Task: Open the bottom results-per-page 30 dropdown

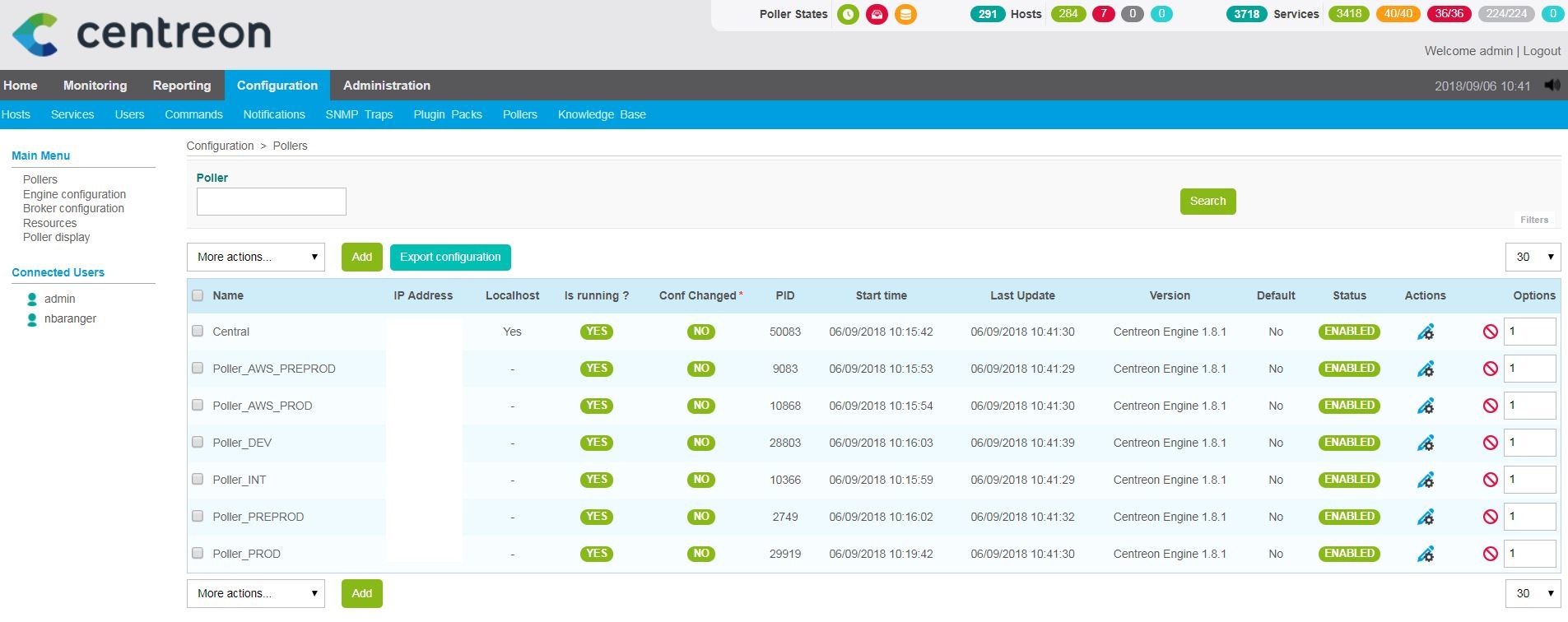Action: (x=1533, y=593)
